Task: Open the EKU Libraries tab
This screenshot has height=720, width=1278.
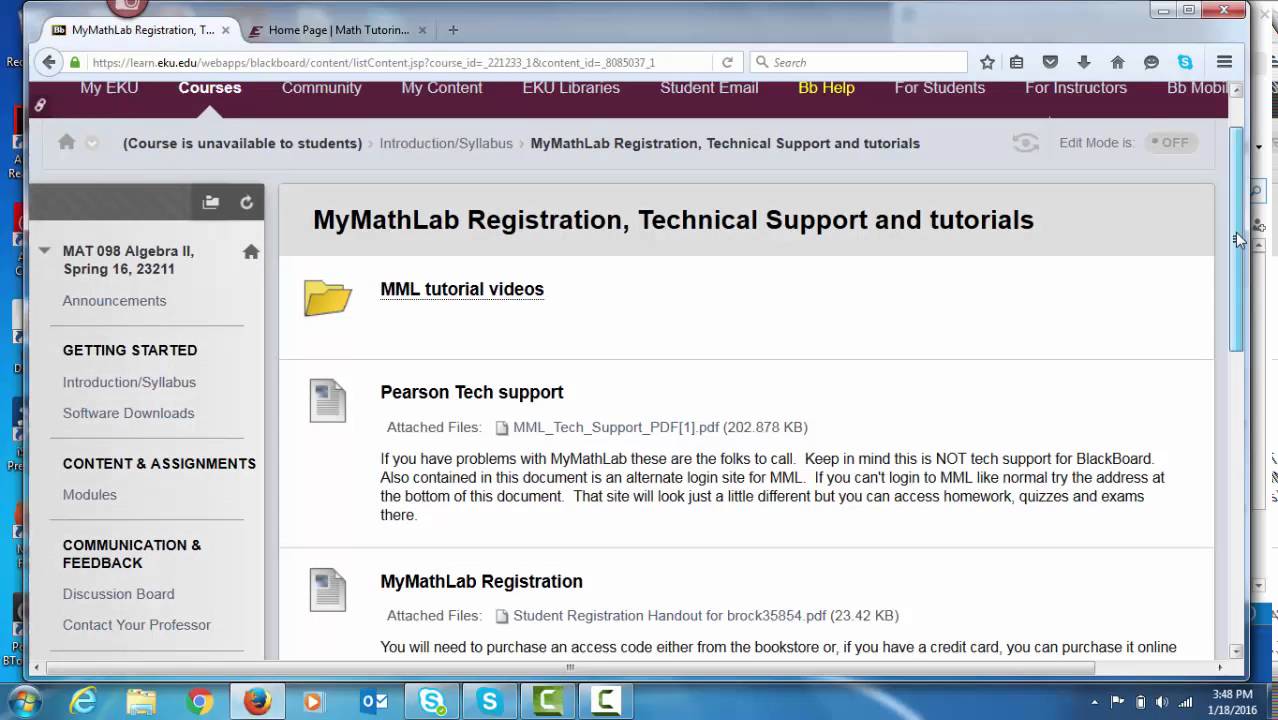Action: tap(571, 88)
